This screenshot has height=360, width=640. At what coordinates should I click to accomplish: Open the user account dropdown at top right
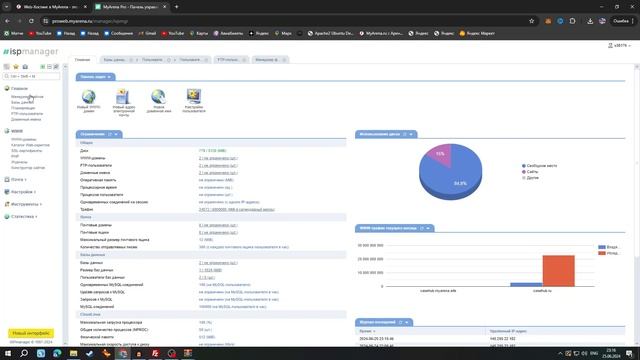620,45
